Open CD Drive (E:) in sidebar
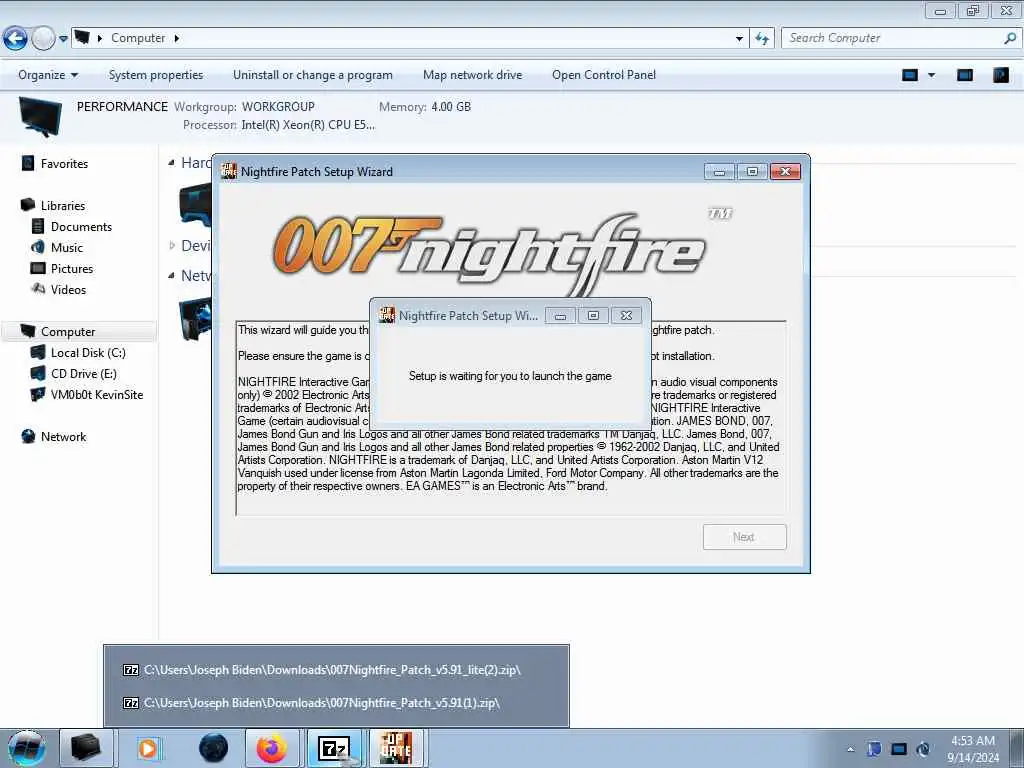The width and height of the screenshot is (1024, 768). (84, 374)
